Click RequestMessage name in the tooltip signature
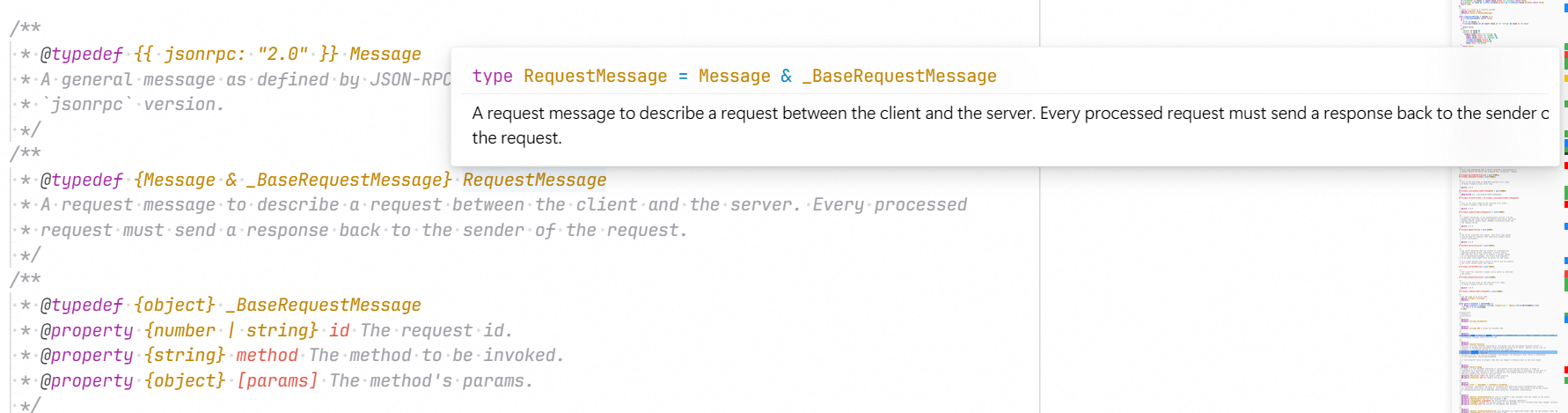This screenshot has width=1568, height=413. pos(595,77)
